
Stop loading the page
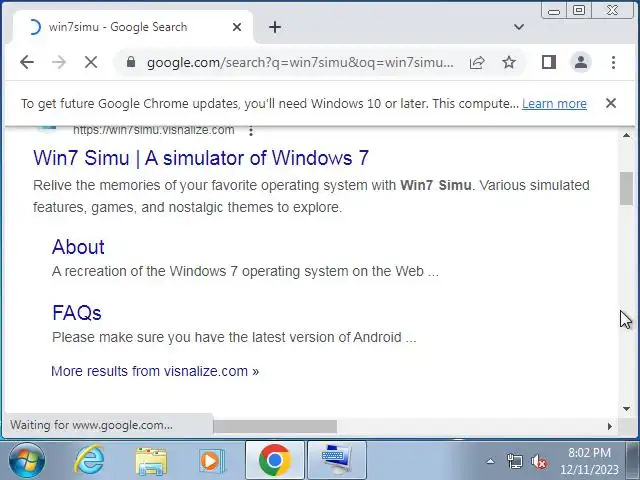91,62
